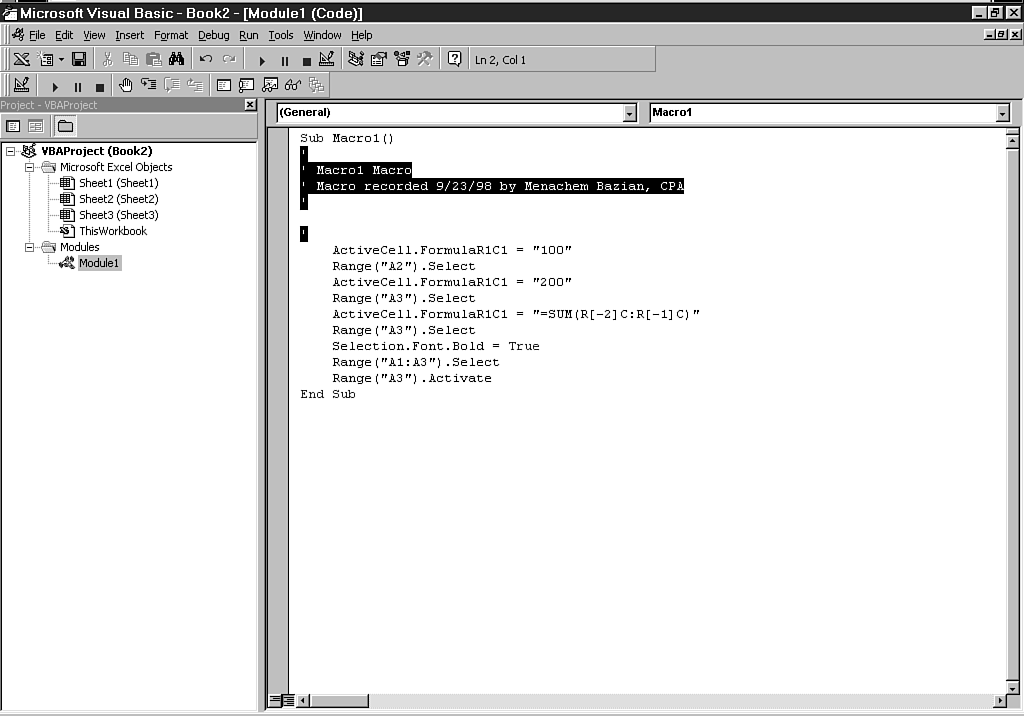Open the Toolbox hammer-and-wrench icon

click(425, 60)
